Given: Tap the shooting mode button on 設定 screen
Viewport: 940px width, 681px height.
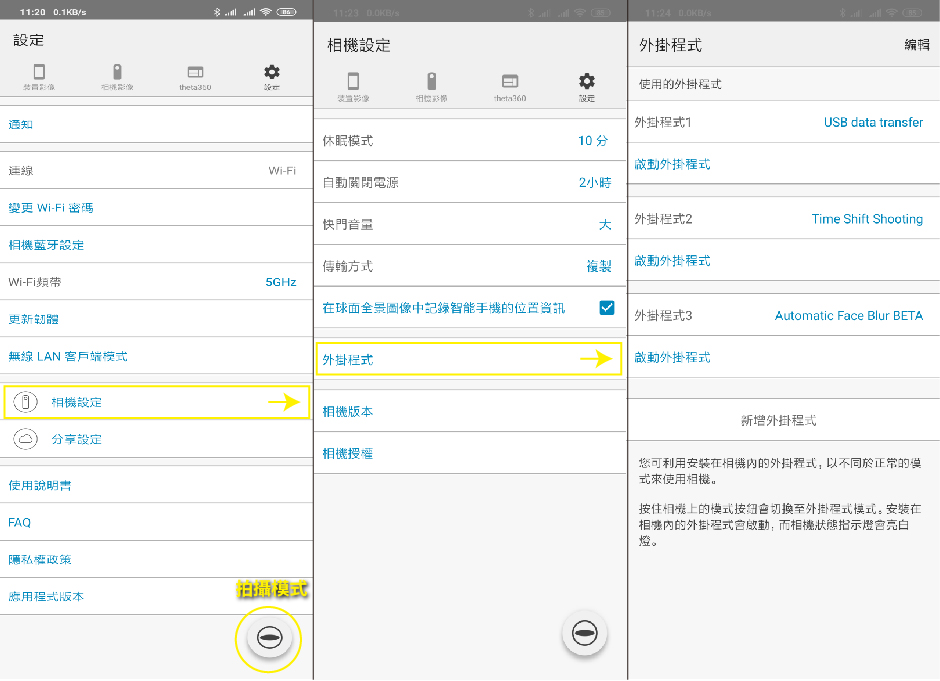Looking at the screenshot, I should pos(269,637).
